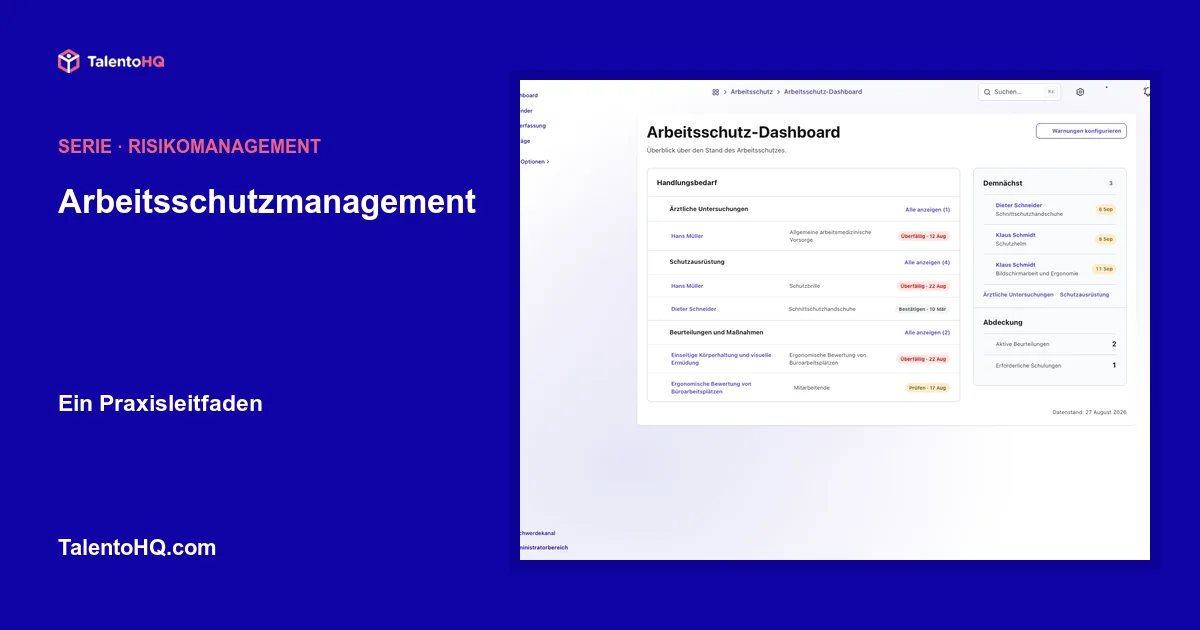1200x630 pixels.
Task: Click the Datenstand: 27 August 2026 text
Action: (1089, 412)
